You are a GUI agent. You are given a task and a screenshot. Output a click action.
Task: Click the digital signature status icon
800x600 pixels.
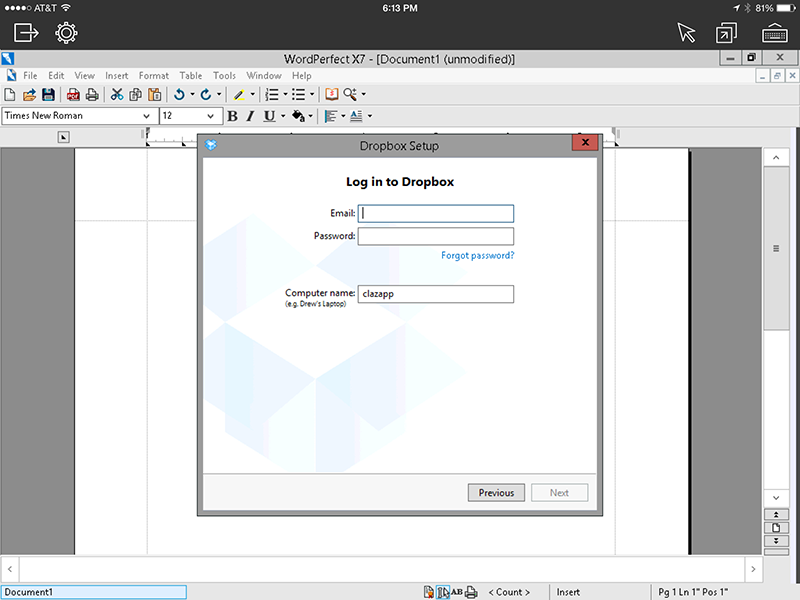coord(429,592)
